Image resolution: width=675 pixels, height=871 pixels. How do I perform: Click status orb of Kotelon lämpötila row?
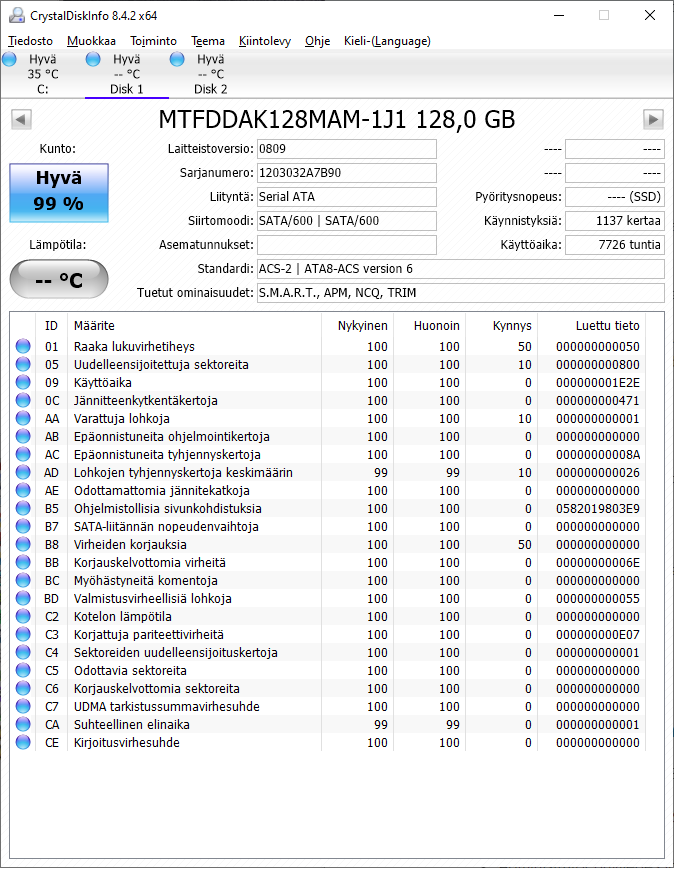[23, 617]
